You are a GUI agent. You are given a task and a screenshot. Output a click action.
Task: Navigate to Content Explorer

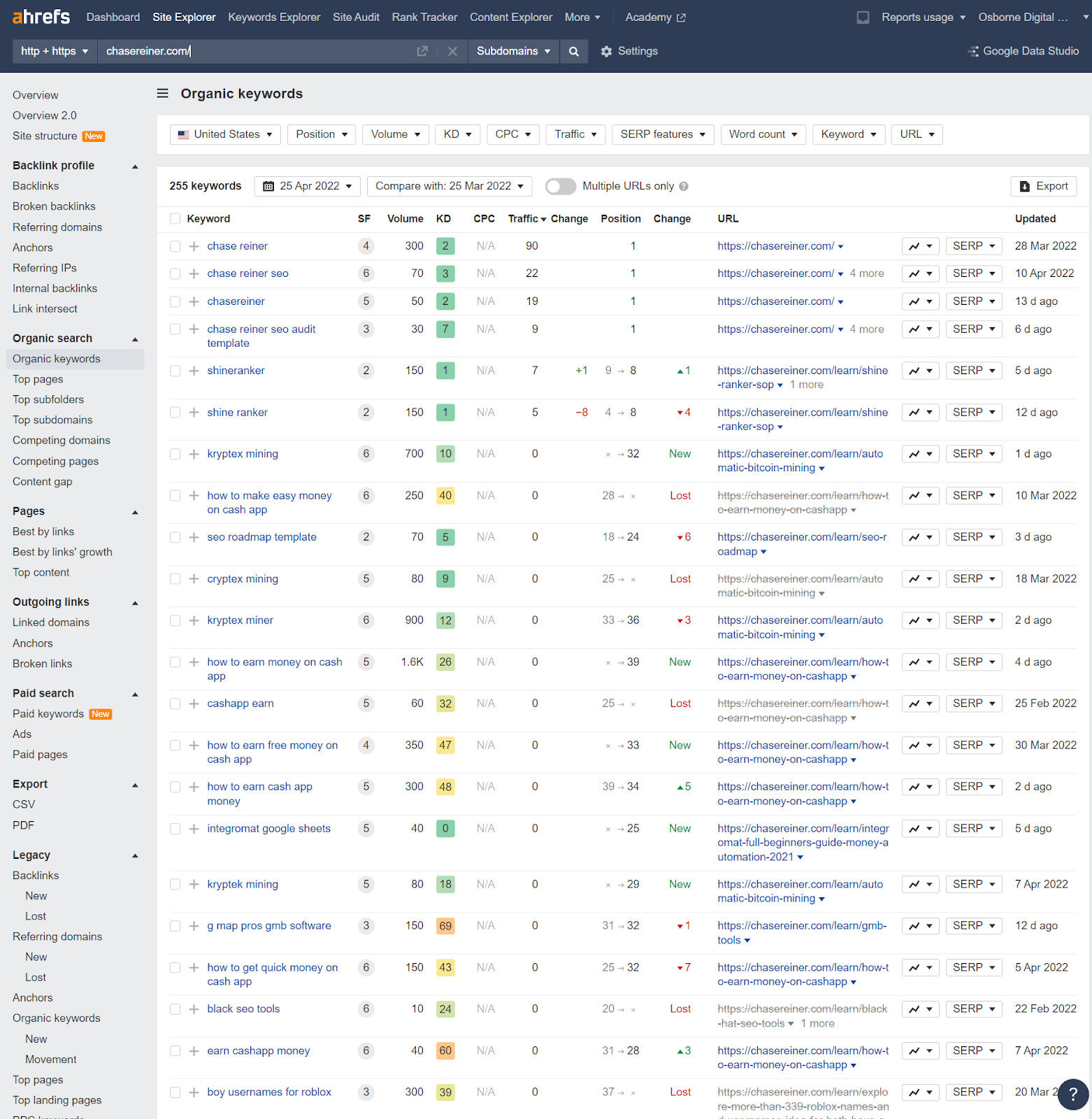(511, 17)
